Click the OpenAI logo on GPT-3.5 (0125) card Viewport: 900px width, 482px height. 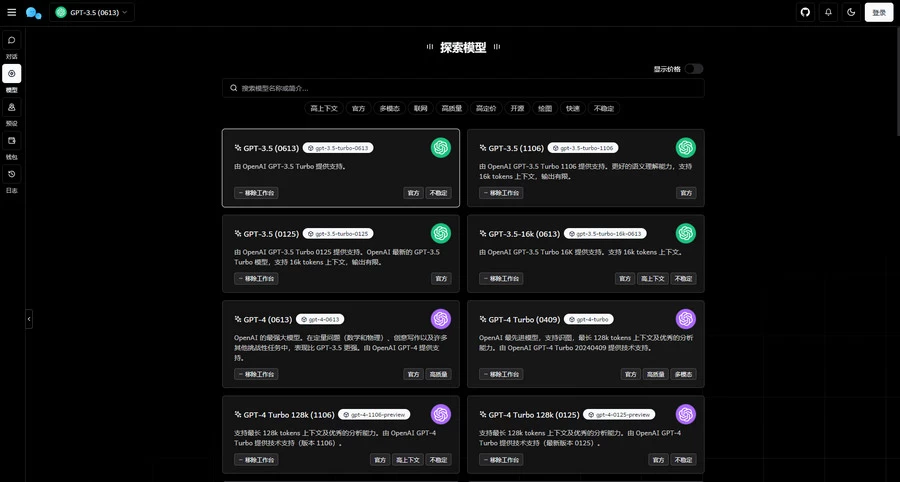[x=441, y=234]
